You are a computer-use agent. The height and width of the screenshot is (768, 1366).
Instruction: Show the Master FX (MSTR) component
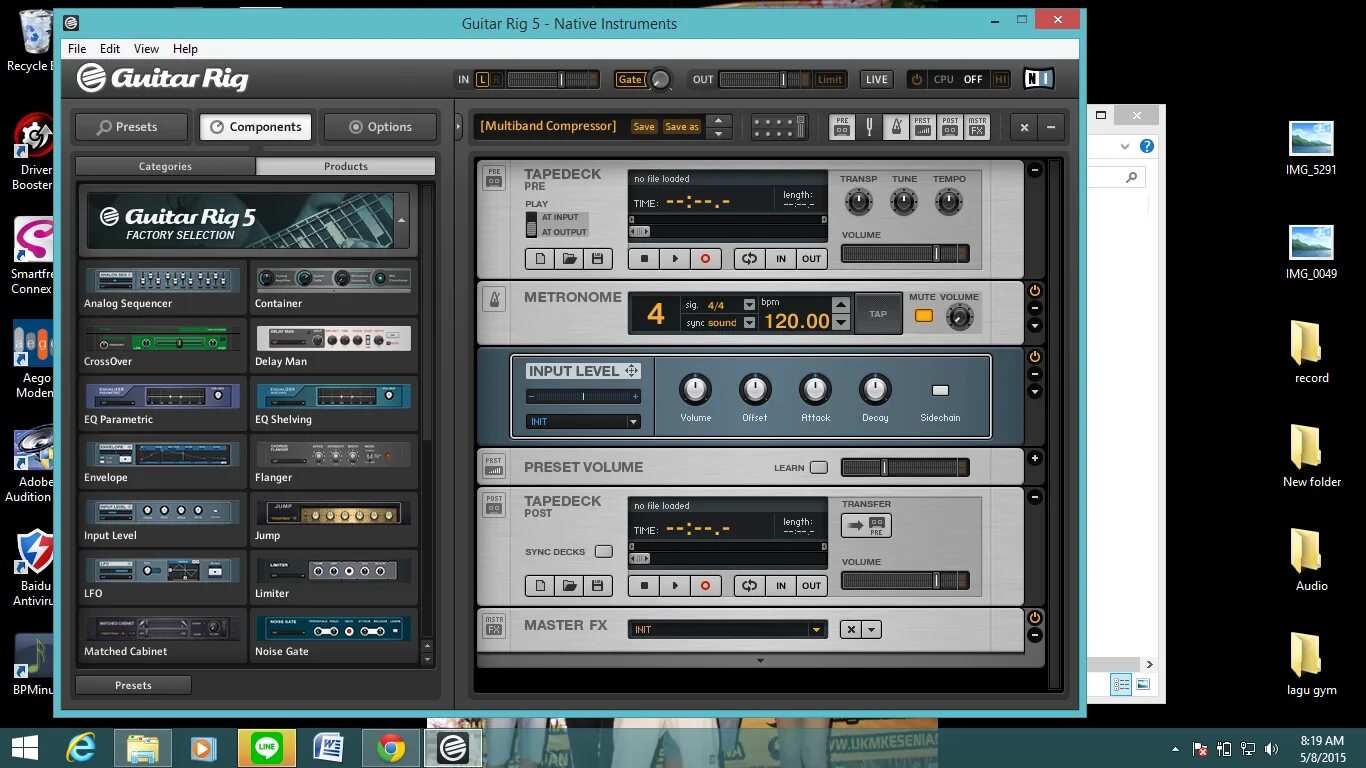click(x=977, y=127)
